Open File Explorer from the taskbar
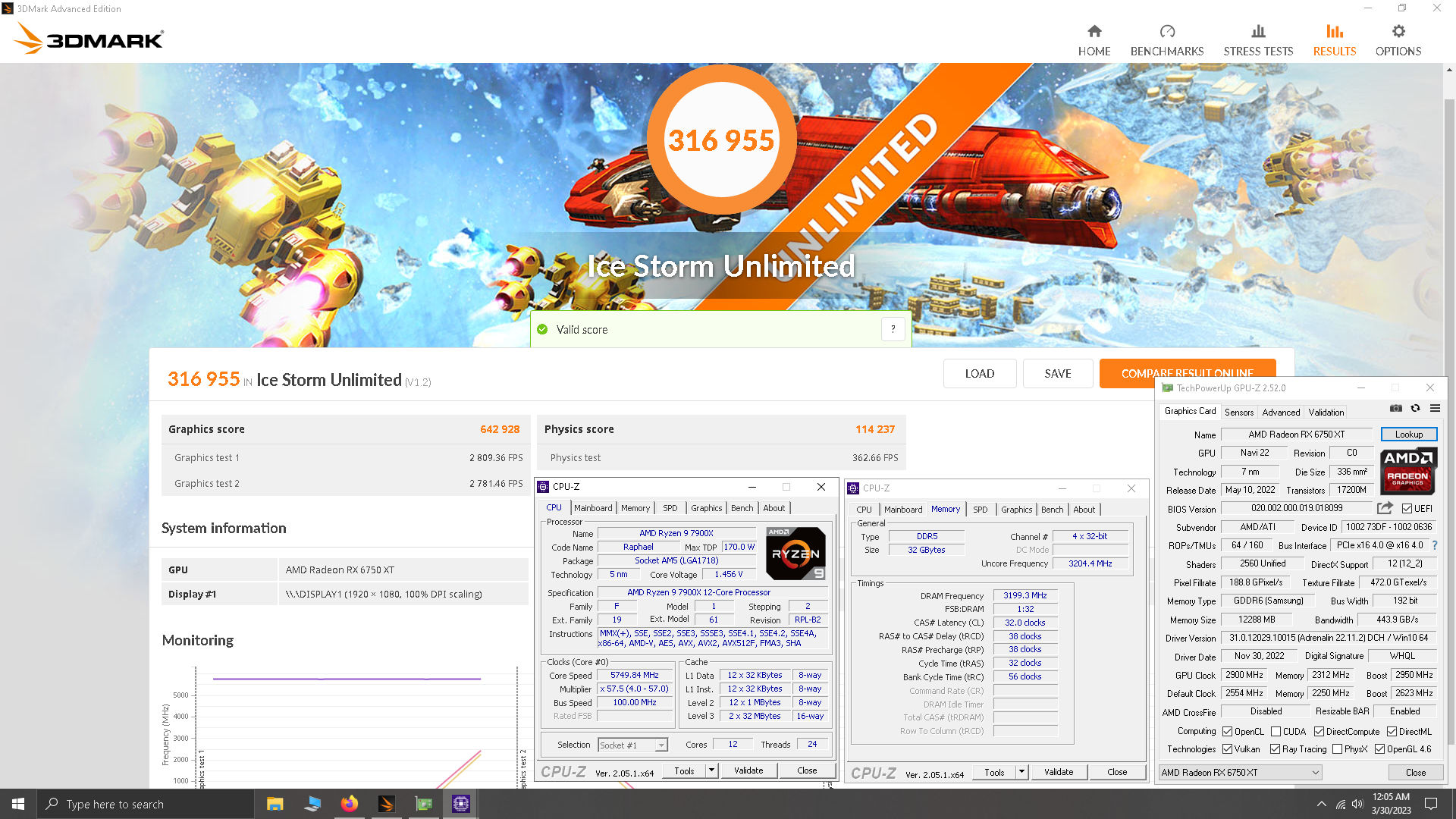1456x819 pixels. 275,804
